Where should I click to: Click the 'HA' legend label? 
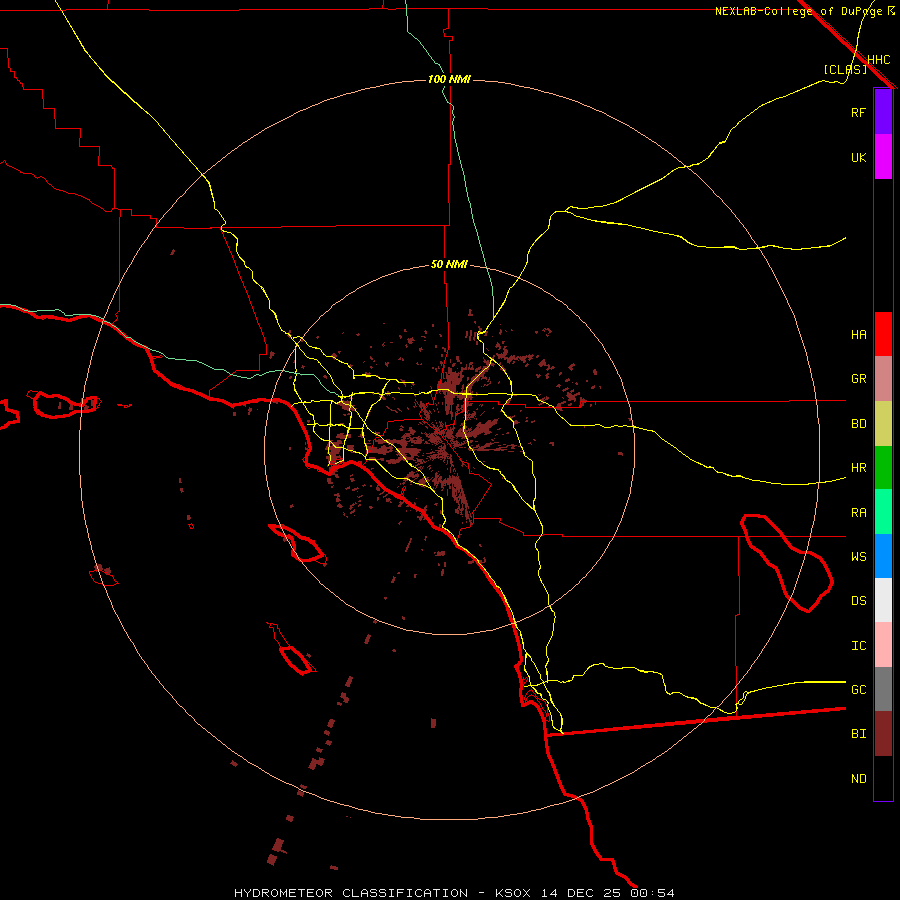pyautogui.click(x=859, y=334)
